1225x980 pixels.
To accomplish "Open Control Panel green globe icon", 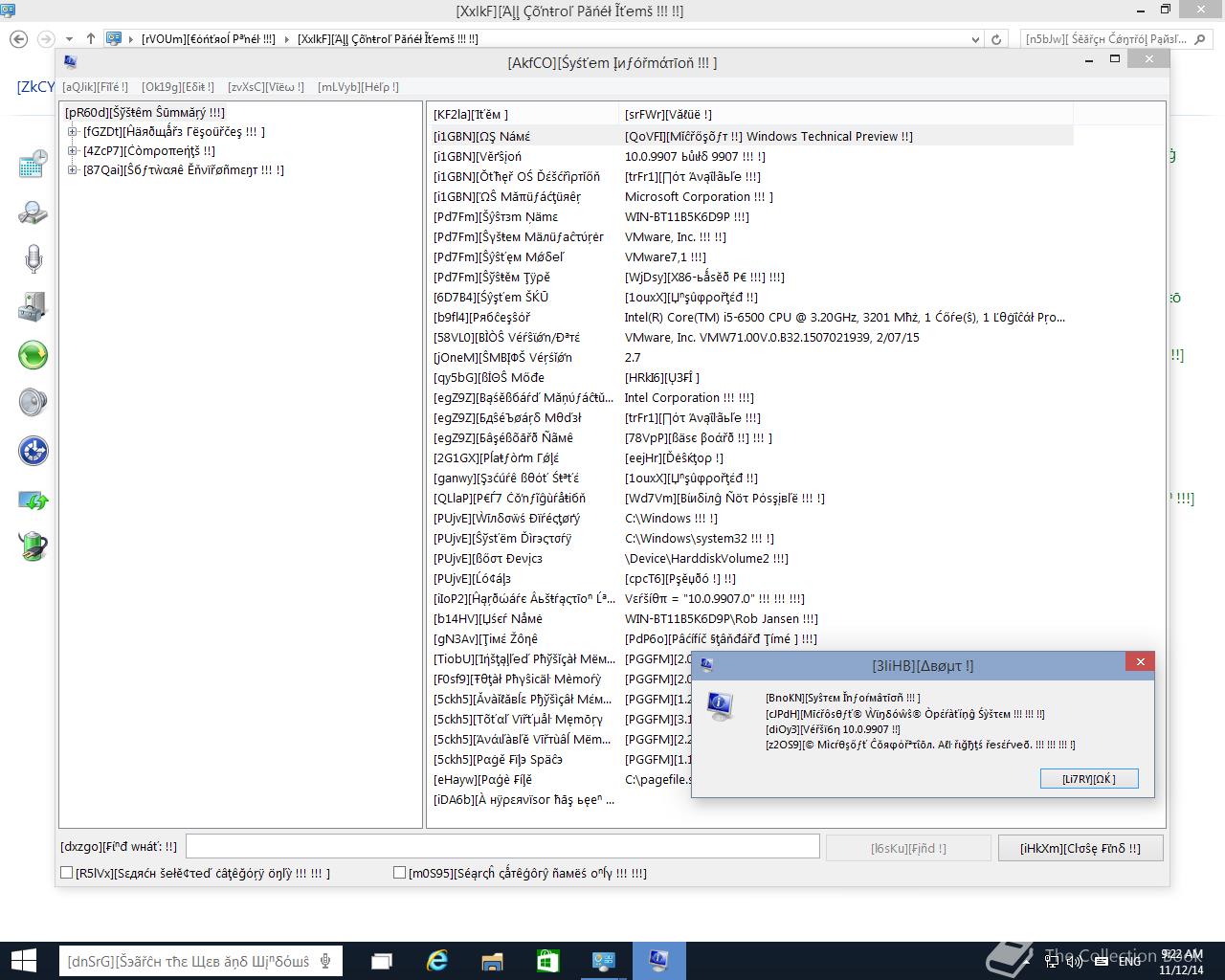I will [33, 355].
